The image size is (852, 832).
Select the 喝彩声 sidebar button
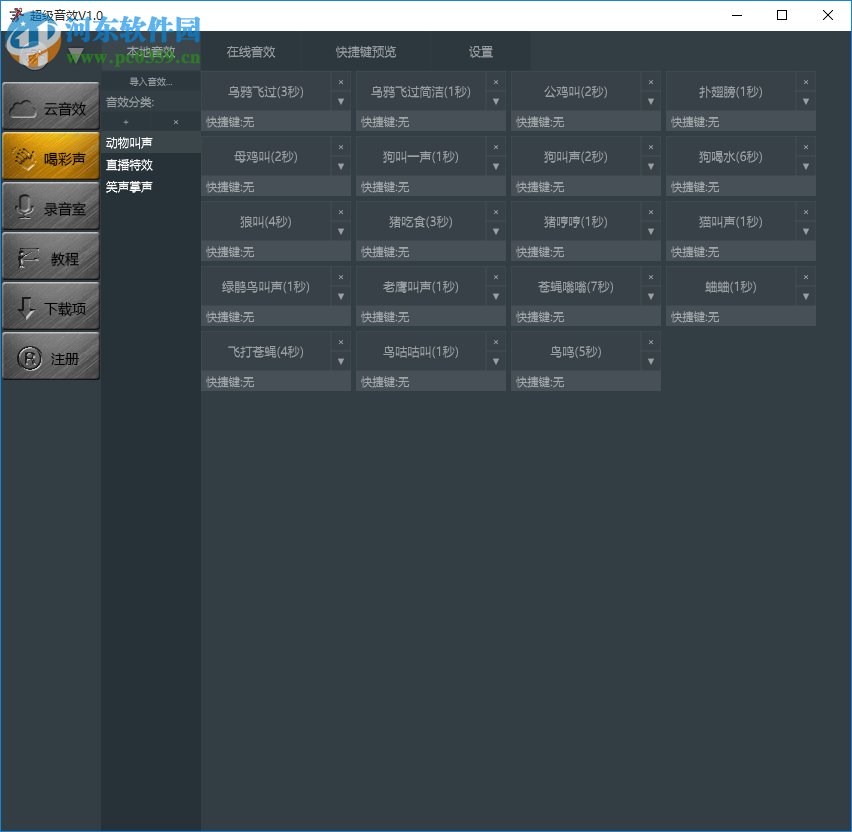coord(51,156)
